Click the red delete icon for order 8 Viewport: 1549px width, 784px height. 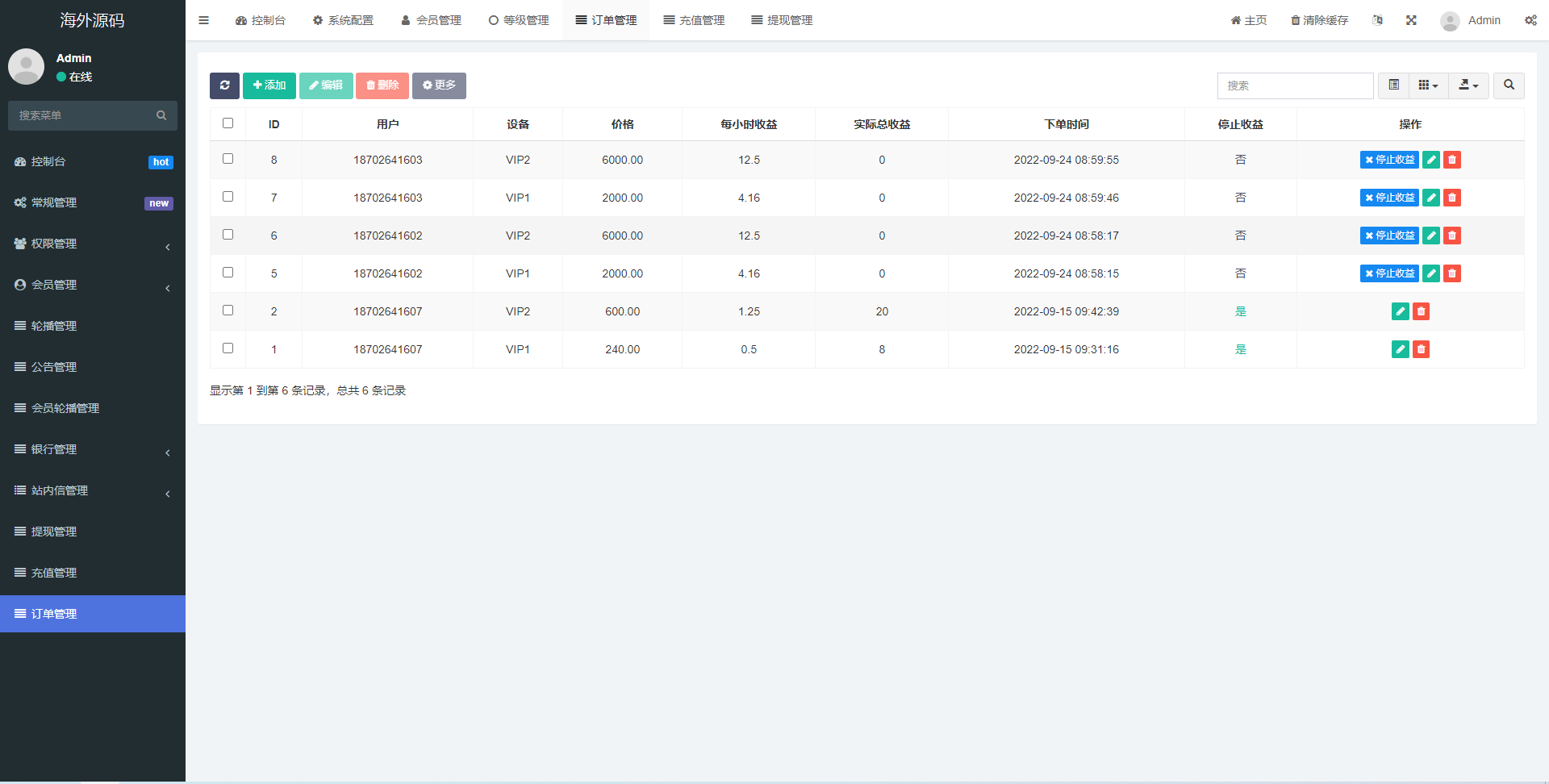pyautogui.click(x=1451, y=160)
